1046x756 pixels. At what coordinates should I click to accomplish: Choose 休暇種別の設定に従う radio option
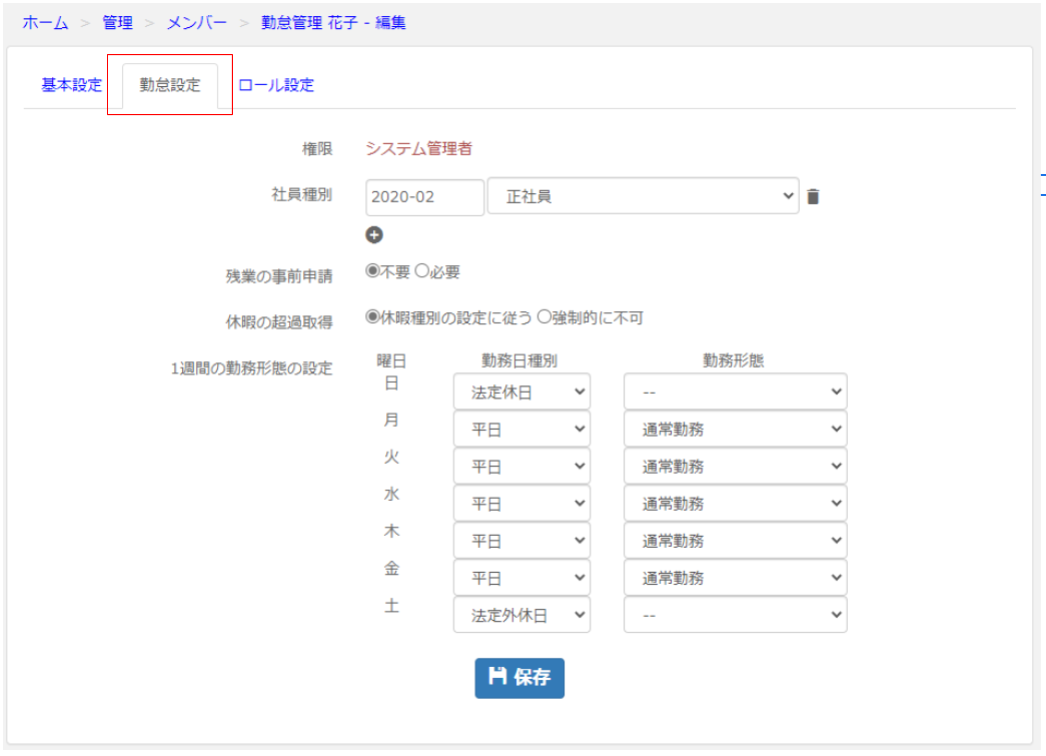(372, 317)
